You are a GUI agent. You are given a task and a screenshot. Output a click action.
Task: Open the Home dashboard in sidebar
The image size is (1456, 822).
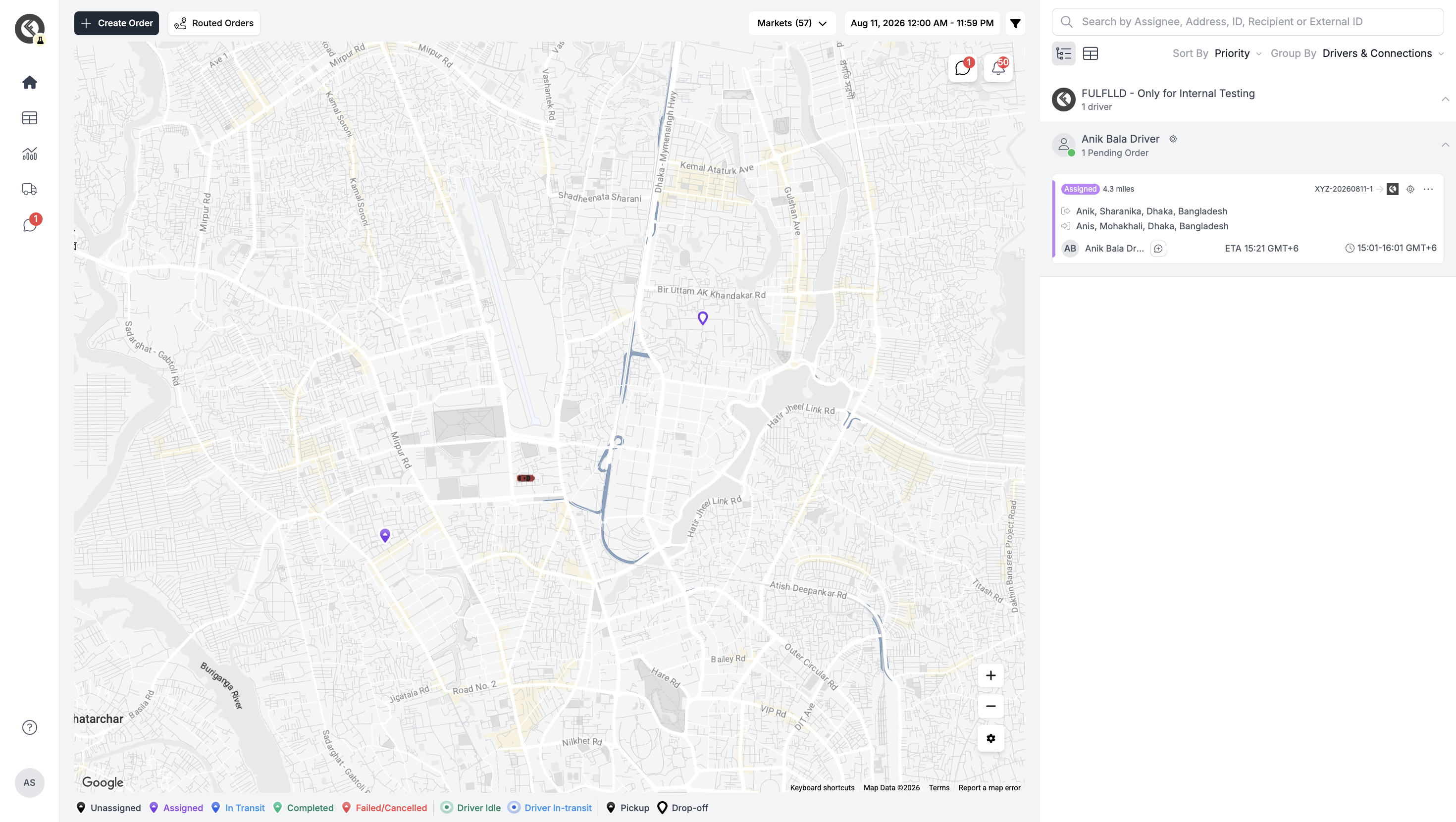click(x=29, y=83)
